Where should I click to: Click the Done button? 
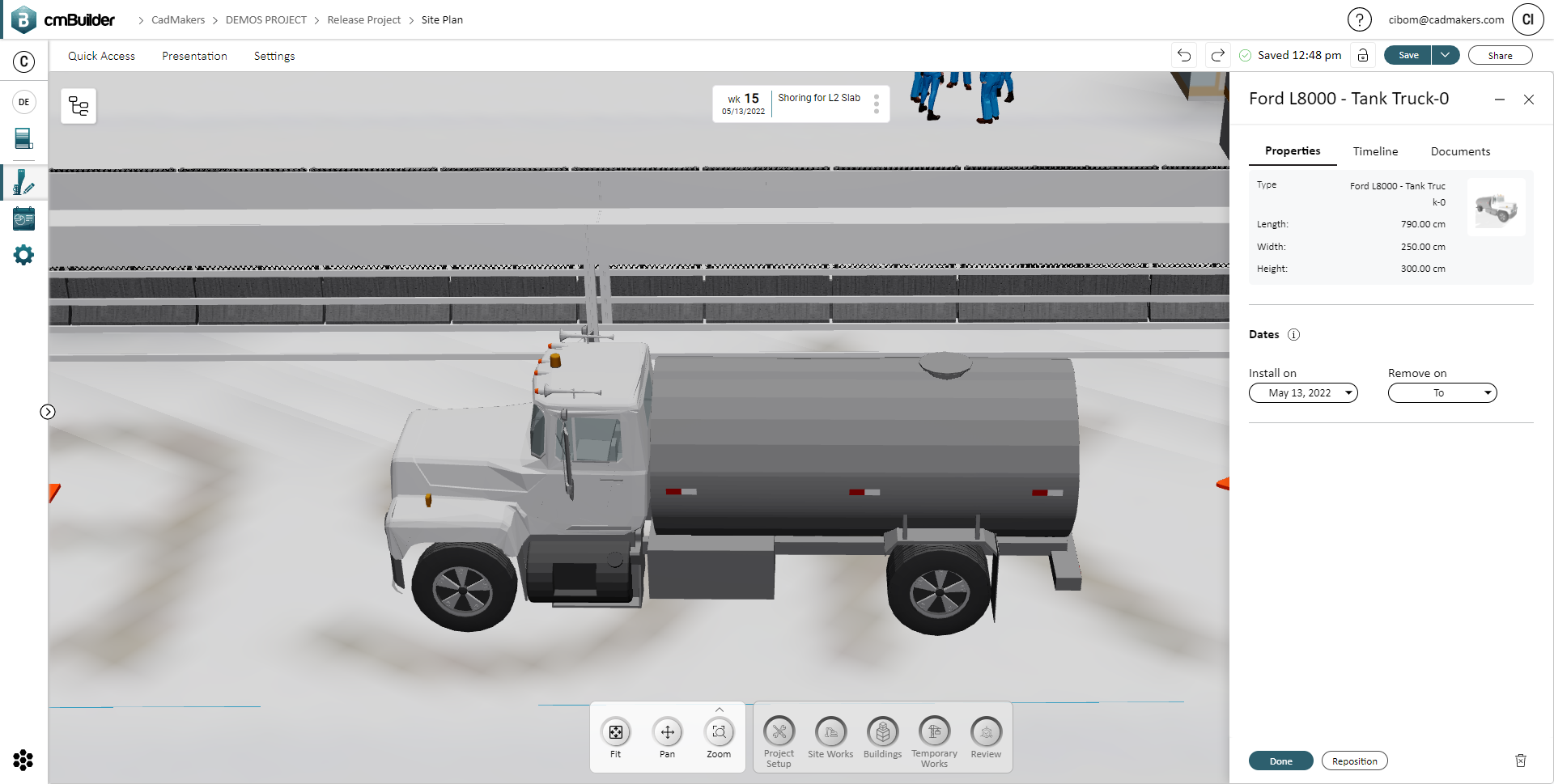1280,761
